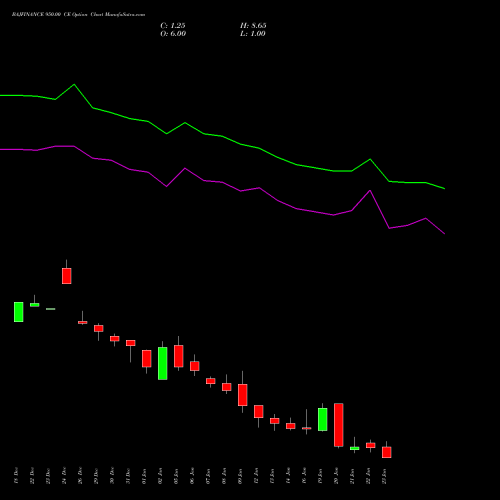Click the low value "L: 1.00"

point(253,34)
